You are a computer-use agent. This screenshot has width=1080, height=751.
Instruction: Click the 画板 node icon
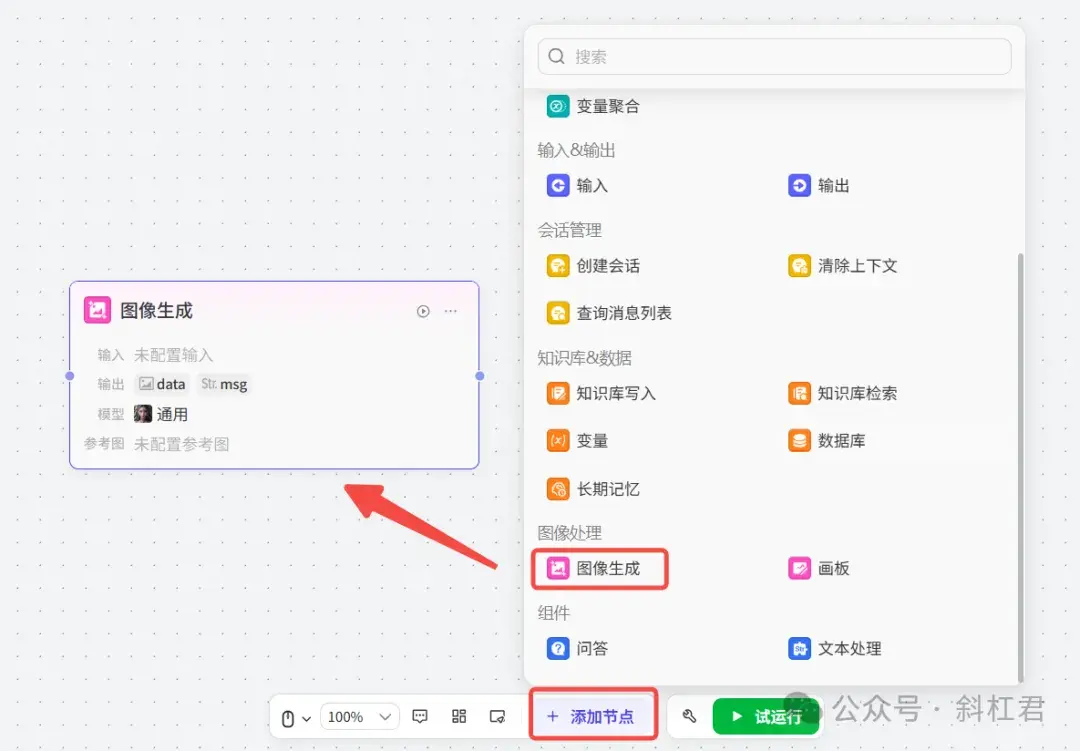[x=799, y=568]
